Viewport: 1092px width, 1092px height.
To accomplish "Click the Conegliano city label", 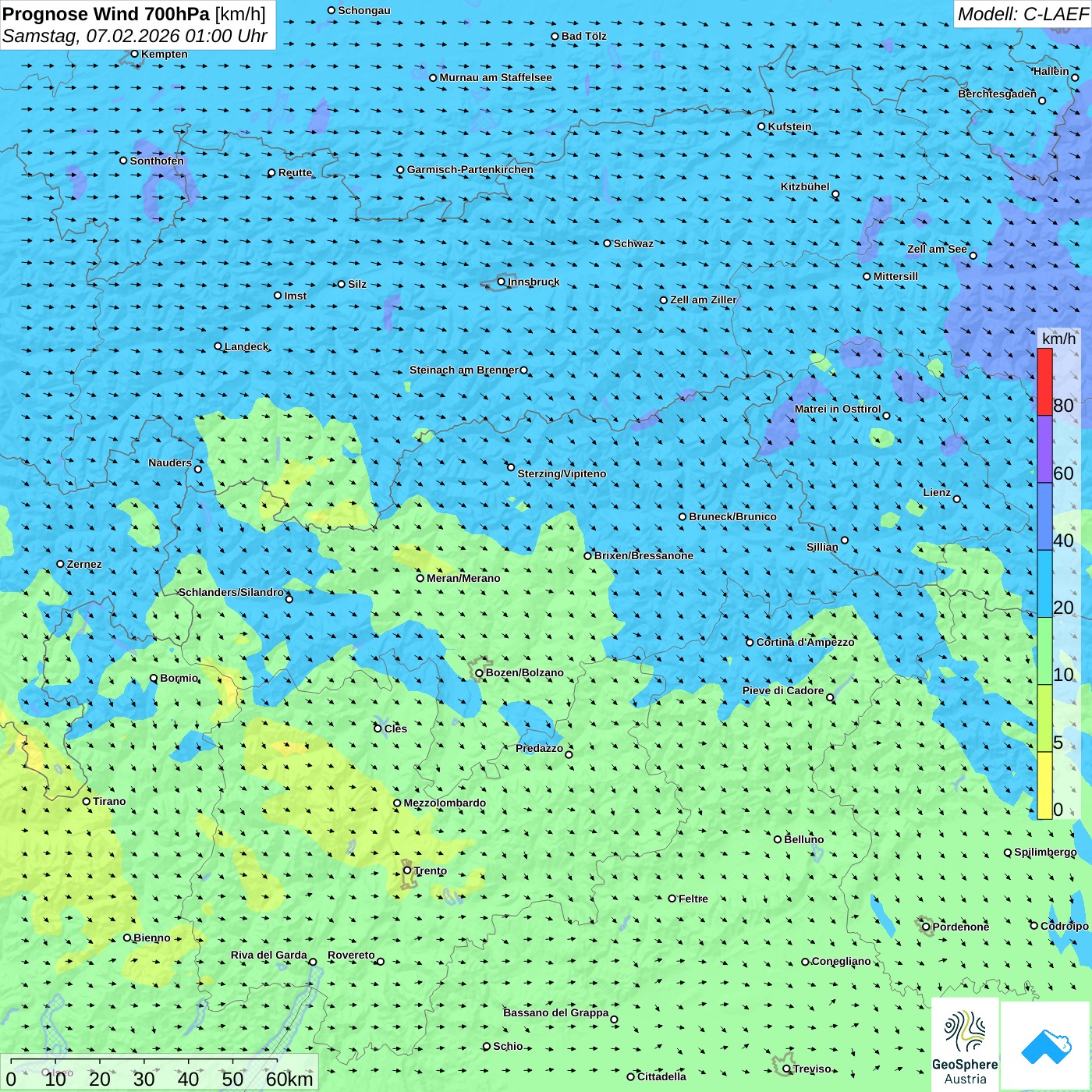I will (841, 961).
